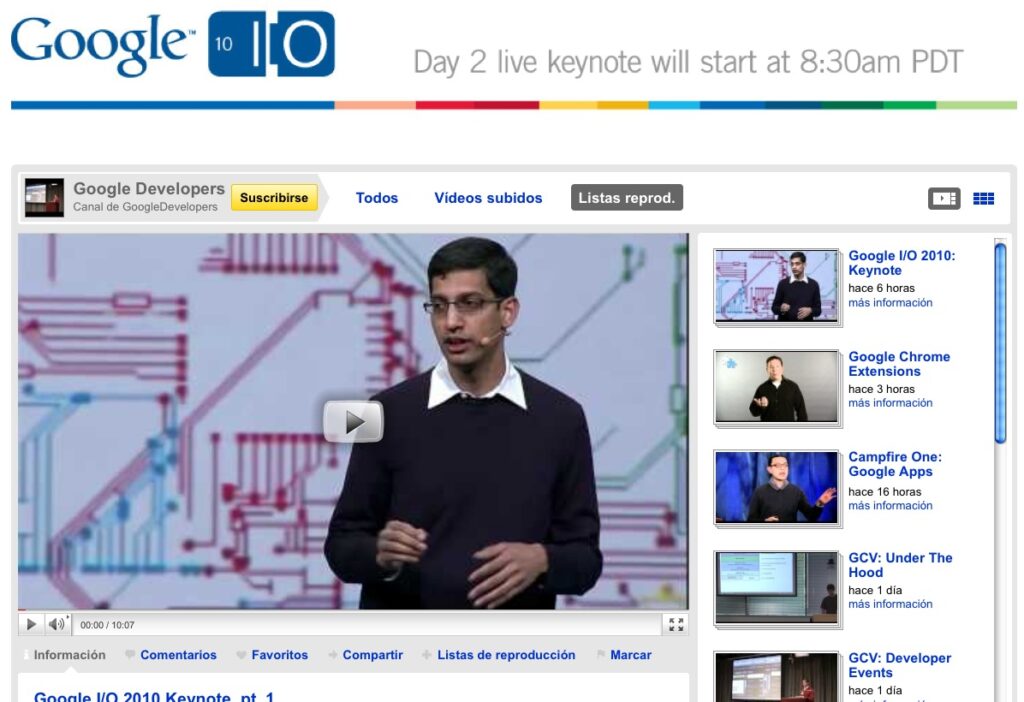Image resolution: width=1024 pixels, height=702 pixels.
Task: Open Listas de reproducción option
Action: click(506, 655)
